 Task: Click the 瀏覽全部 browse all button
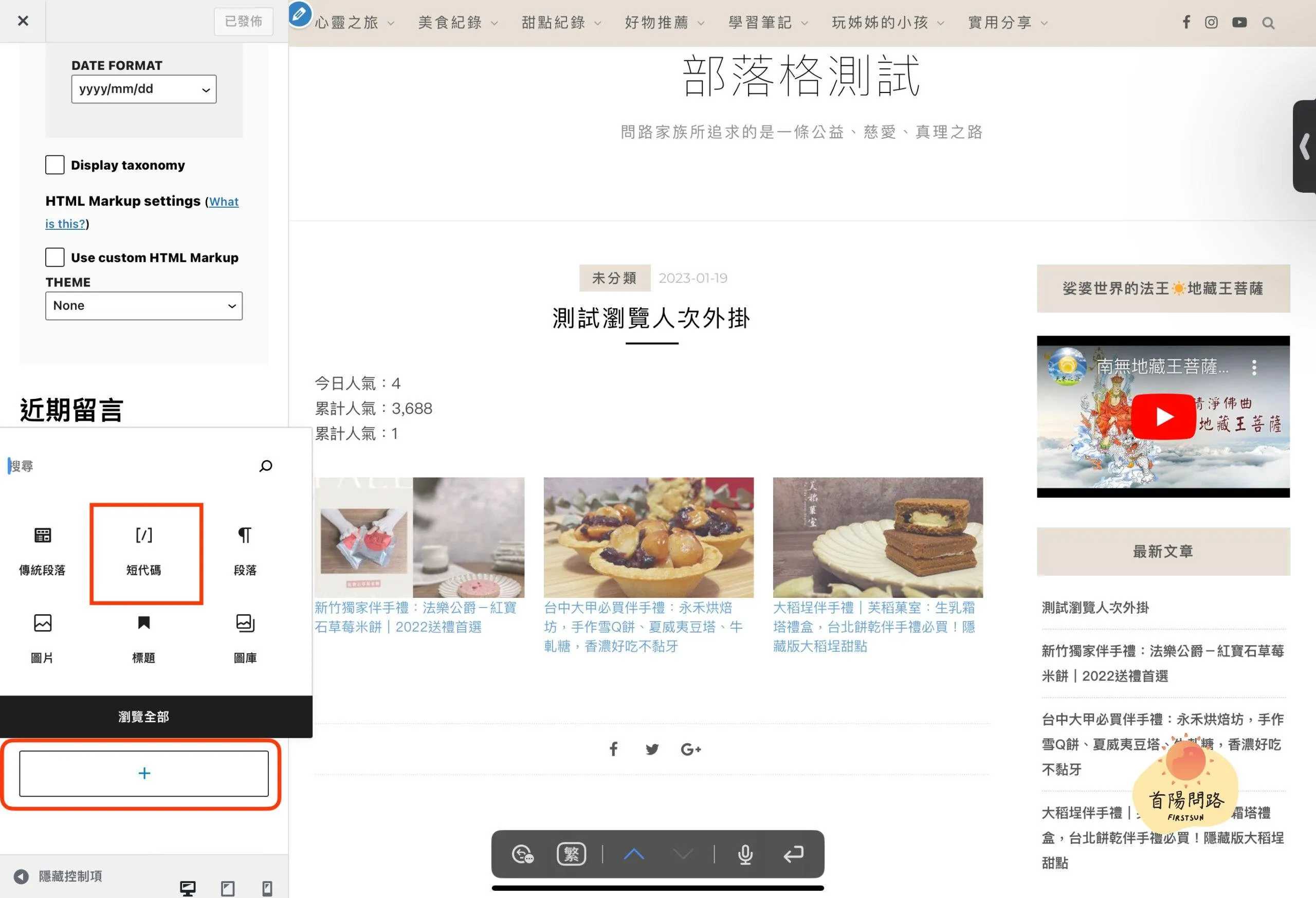click(x=144, y=716)
